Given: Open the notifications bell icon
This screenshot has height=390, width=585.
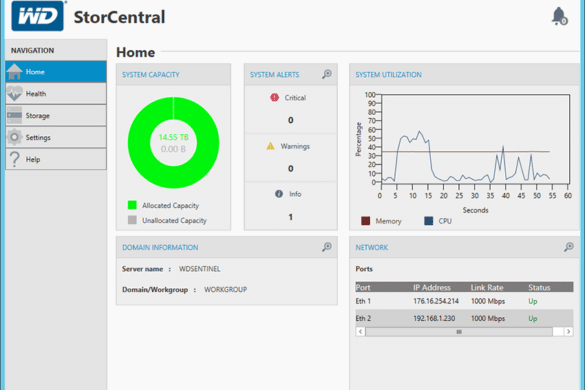Looking at the screenshot, I should 559,16.
